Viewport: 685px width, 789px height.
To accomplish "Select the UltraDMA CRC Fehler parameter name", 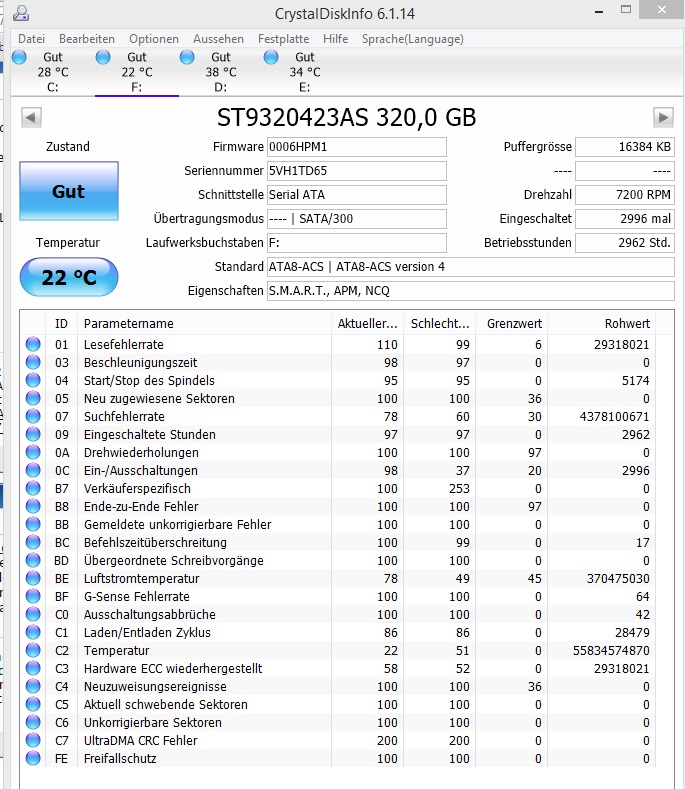I will (x=140, y=740).
